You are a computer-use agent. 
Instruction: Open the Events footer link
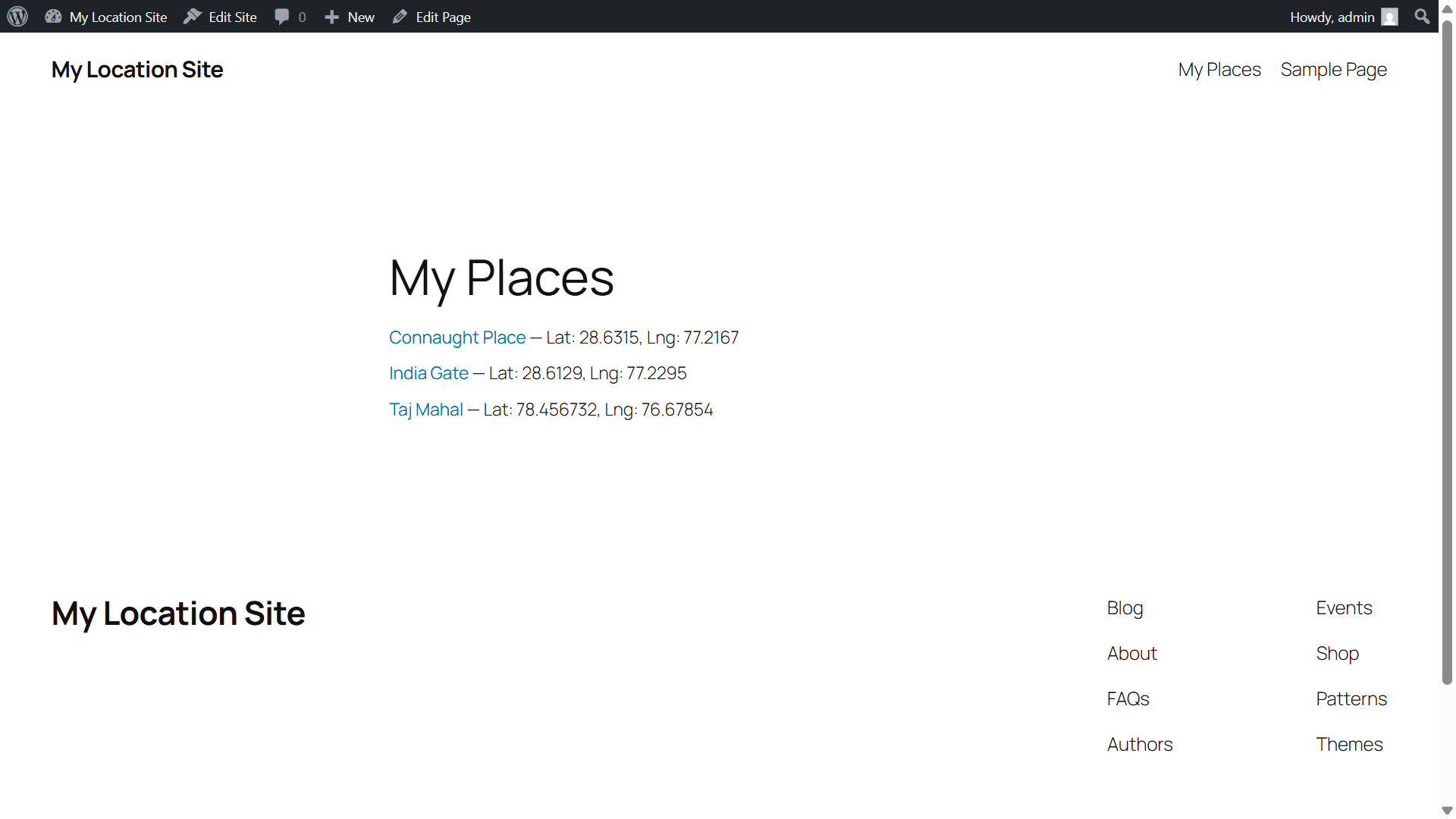click(1344, 608)
